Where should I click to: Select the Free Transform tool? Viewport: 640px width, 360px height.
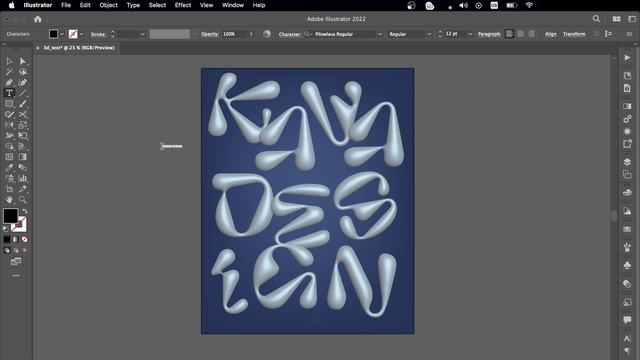[23, 136]
